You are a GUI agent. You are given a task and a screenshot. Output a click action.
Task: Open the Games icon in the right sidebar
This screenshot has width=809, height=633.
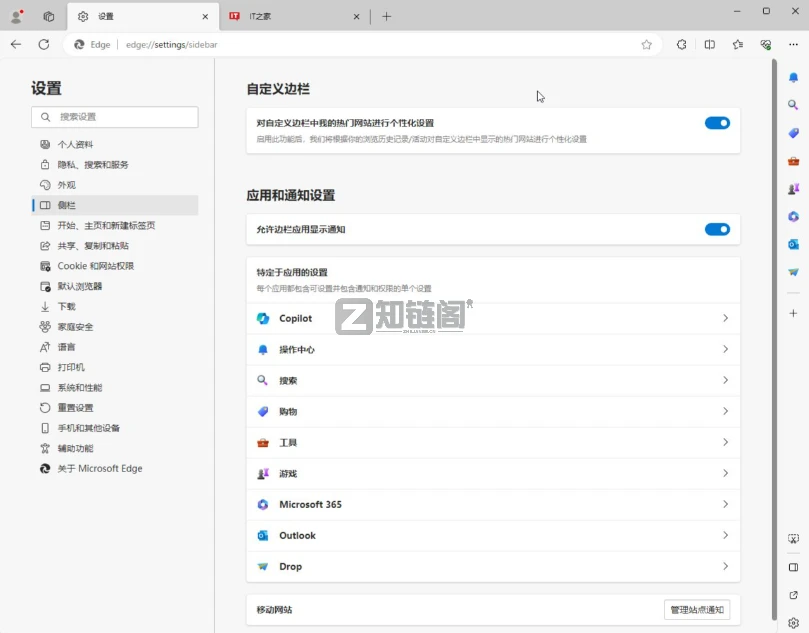(x=792, y=188)
